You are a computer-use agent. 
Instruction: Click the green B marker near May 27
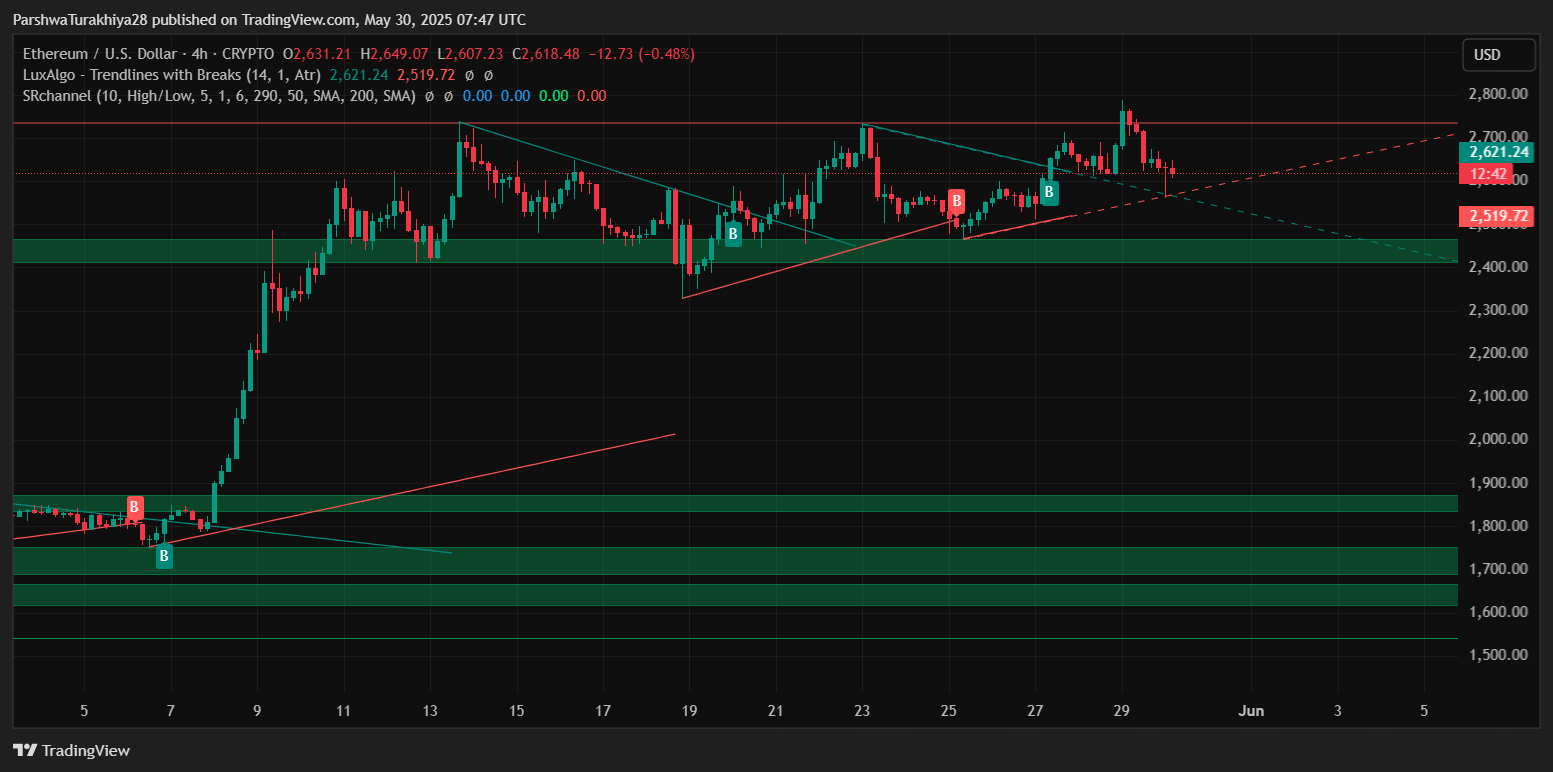1049,192
